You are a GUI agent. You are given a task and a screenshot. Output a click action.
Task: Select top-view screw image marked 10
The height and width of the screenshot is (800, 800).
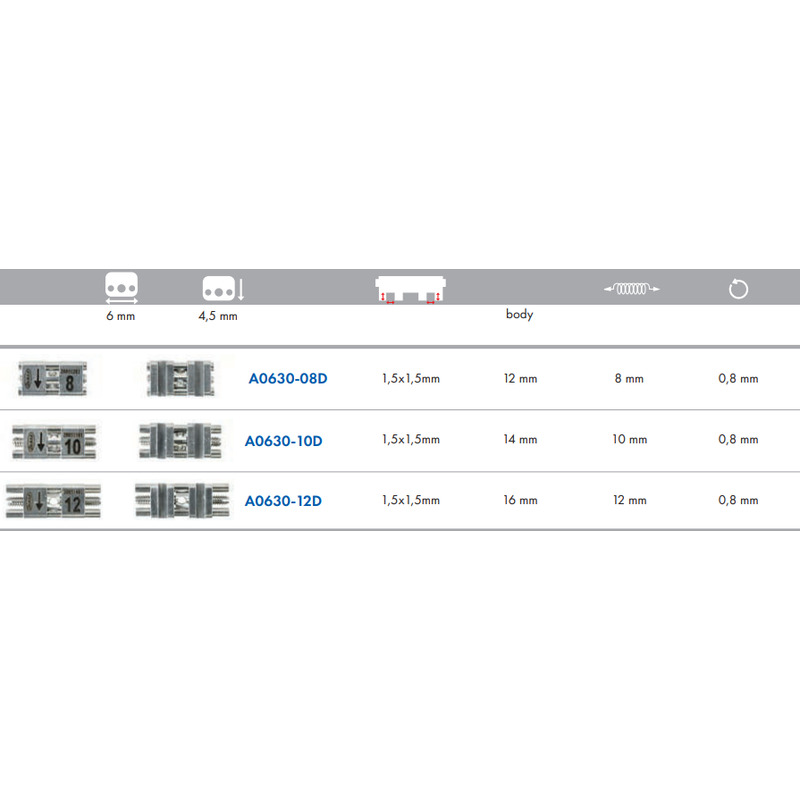coord(54,442)
